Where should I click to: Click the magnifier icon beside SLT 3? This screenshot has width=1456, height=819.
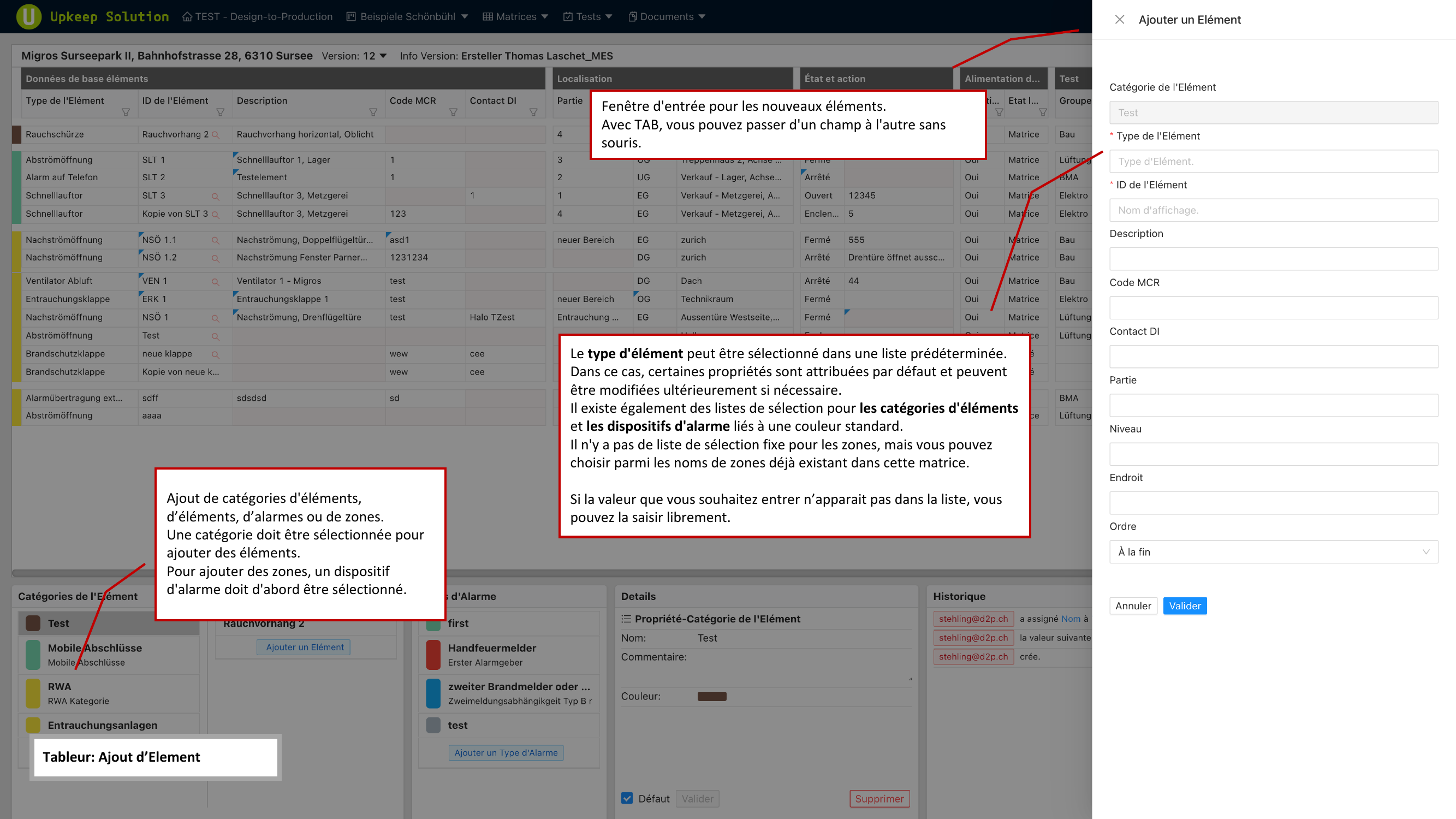click(x=215, y=196)
